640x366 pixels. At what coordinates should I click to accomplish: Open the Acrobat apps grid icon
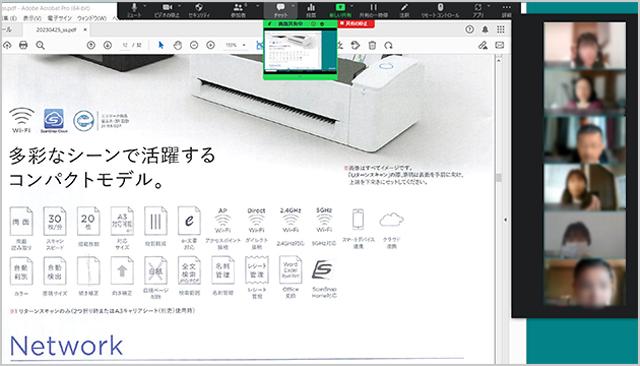point(501,29)
